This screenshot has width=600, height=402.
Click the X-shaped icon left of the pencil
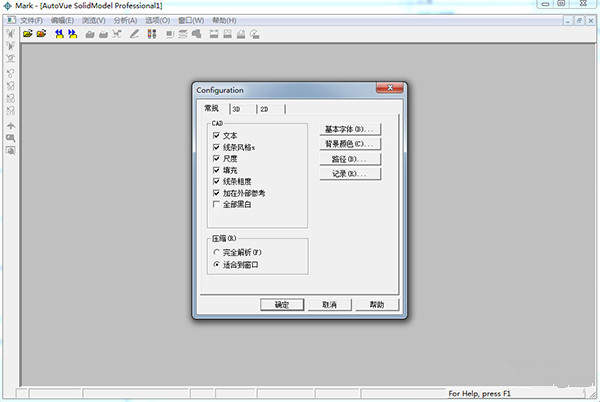(x=117, y=34)
